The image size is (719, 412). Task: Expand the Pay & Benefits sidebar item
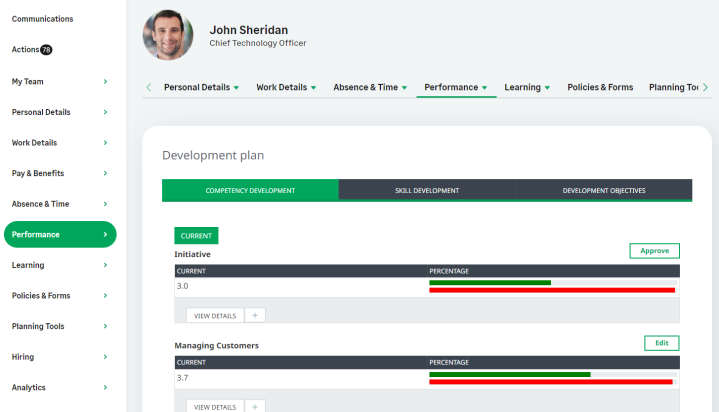point(105,173)
